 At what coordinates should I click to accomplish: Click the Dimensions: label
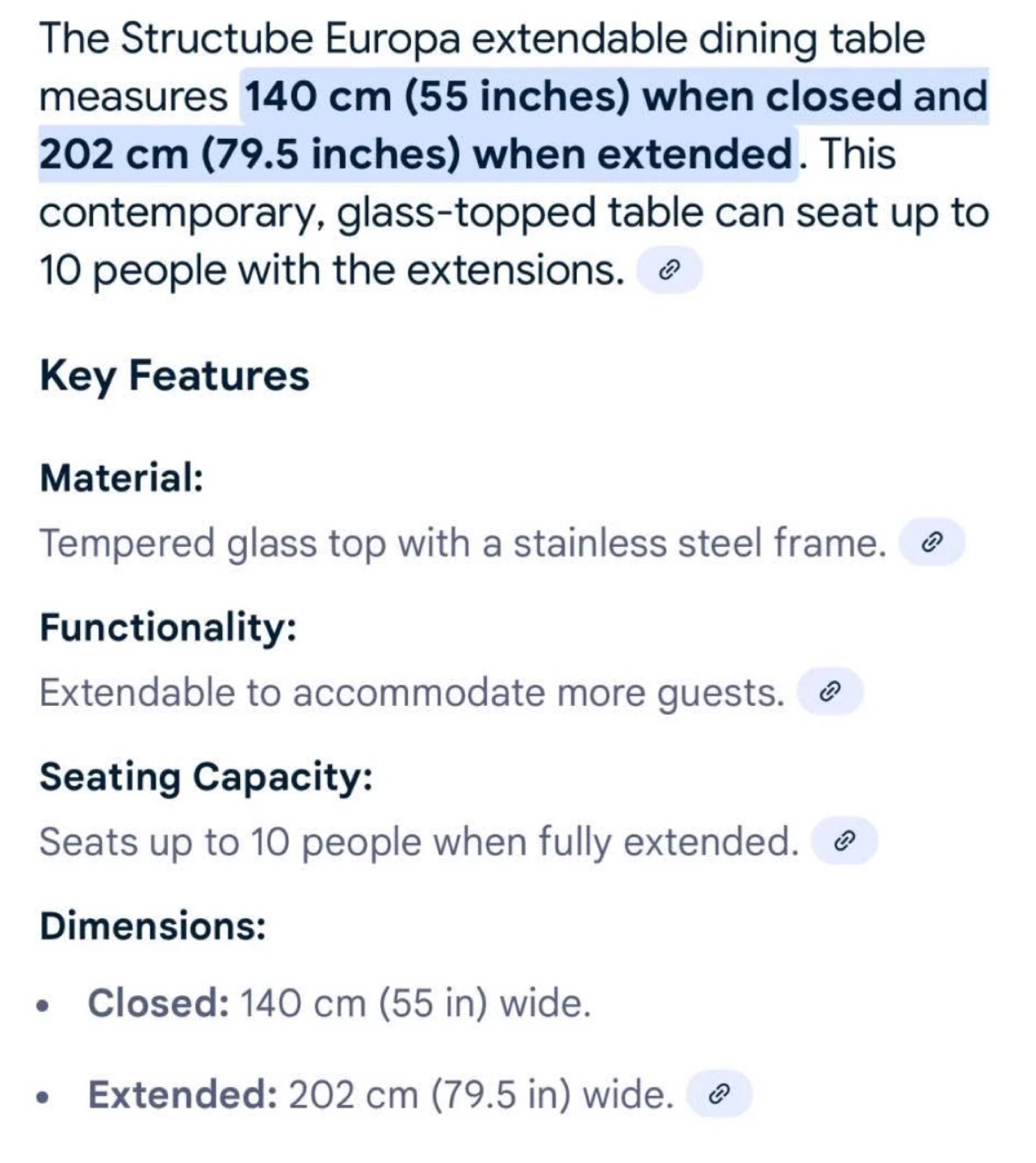point(153,926)
